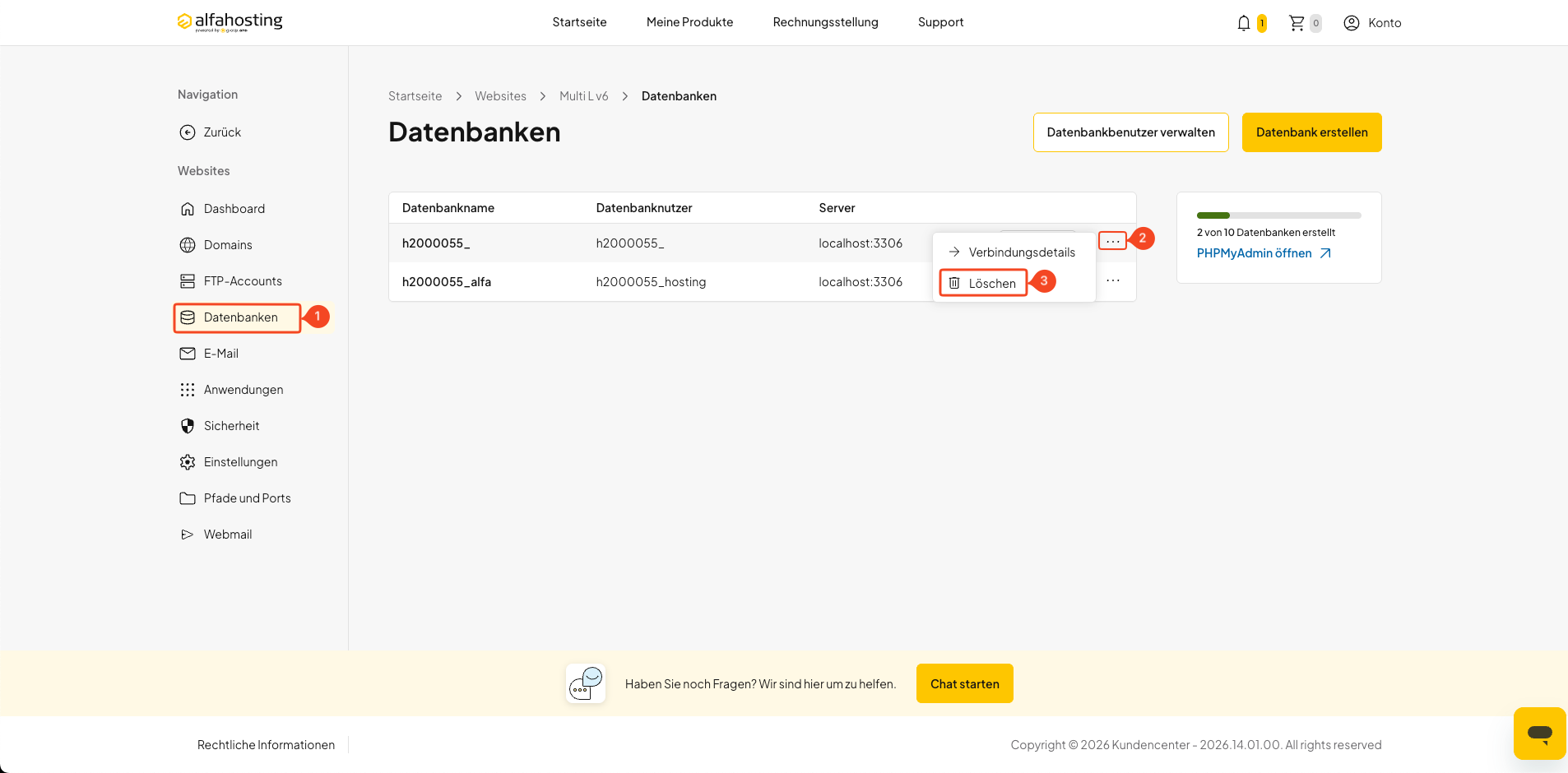Click the Datenbanknutzer column header

click(x=644, y=208)
